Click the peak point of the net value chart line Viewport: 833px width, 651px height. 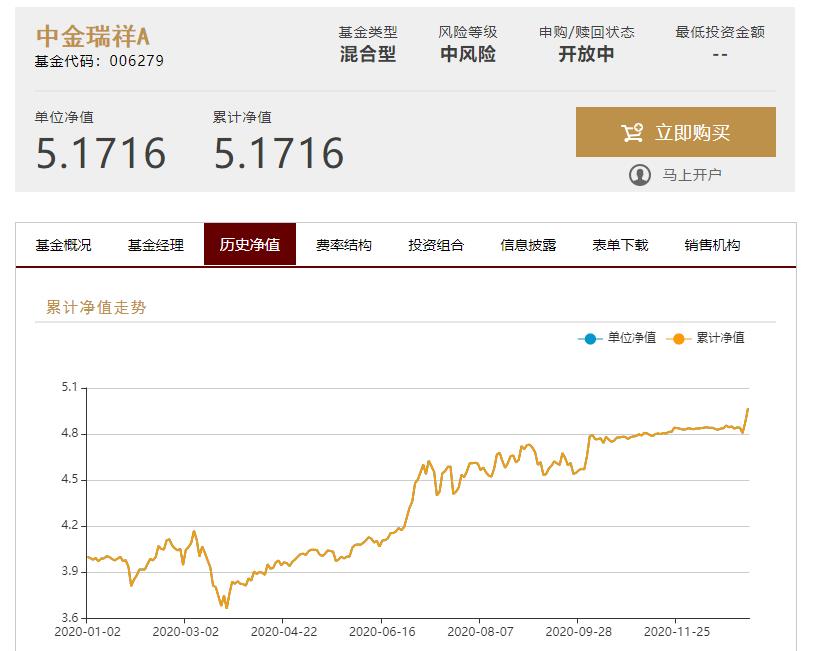[x=747, y=409]
